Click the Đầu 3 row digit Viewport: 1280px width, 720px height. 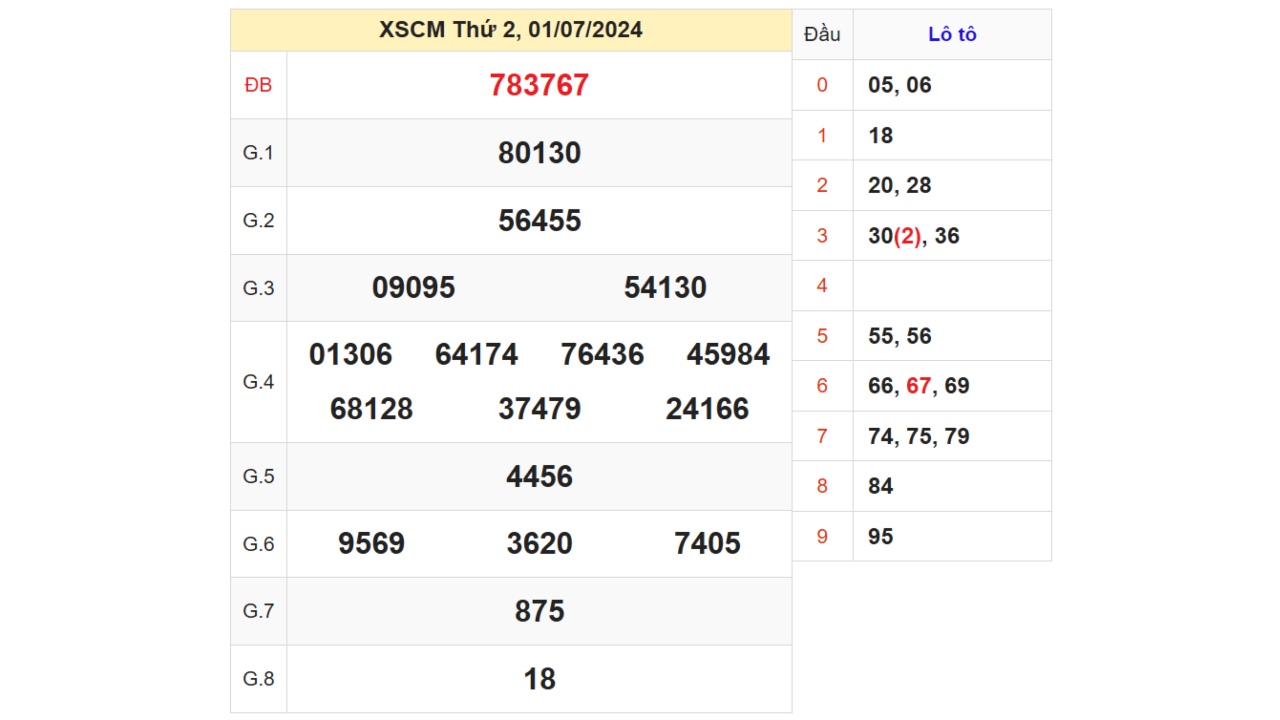(x=822, y=236)
